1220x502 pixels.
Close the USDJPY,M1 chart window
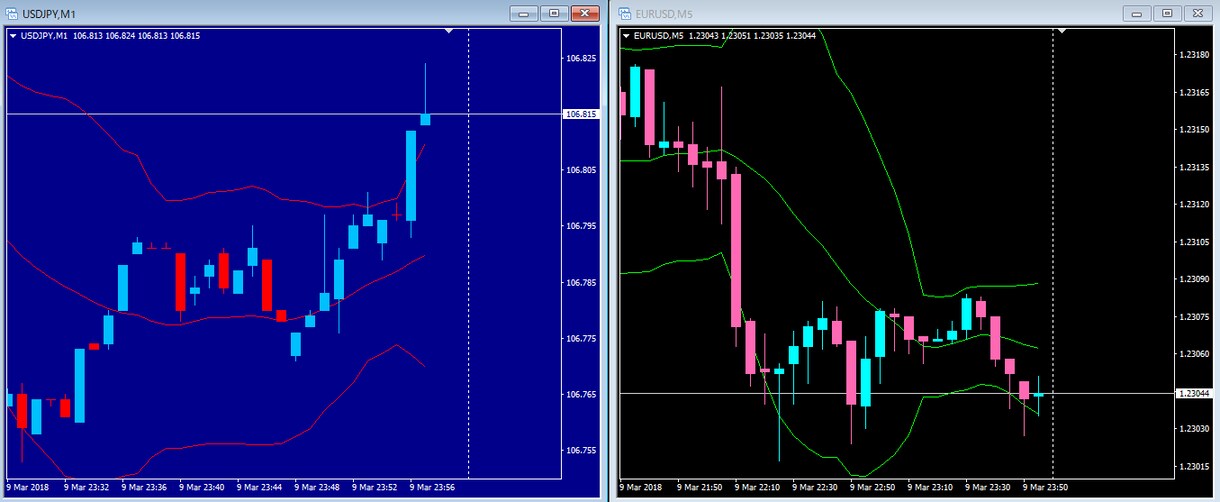[584, 13]
